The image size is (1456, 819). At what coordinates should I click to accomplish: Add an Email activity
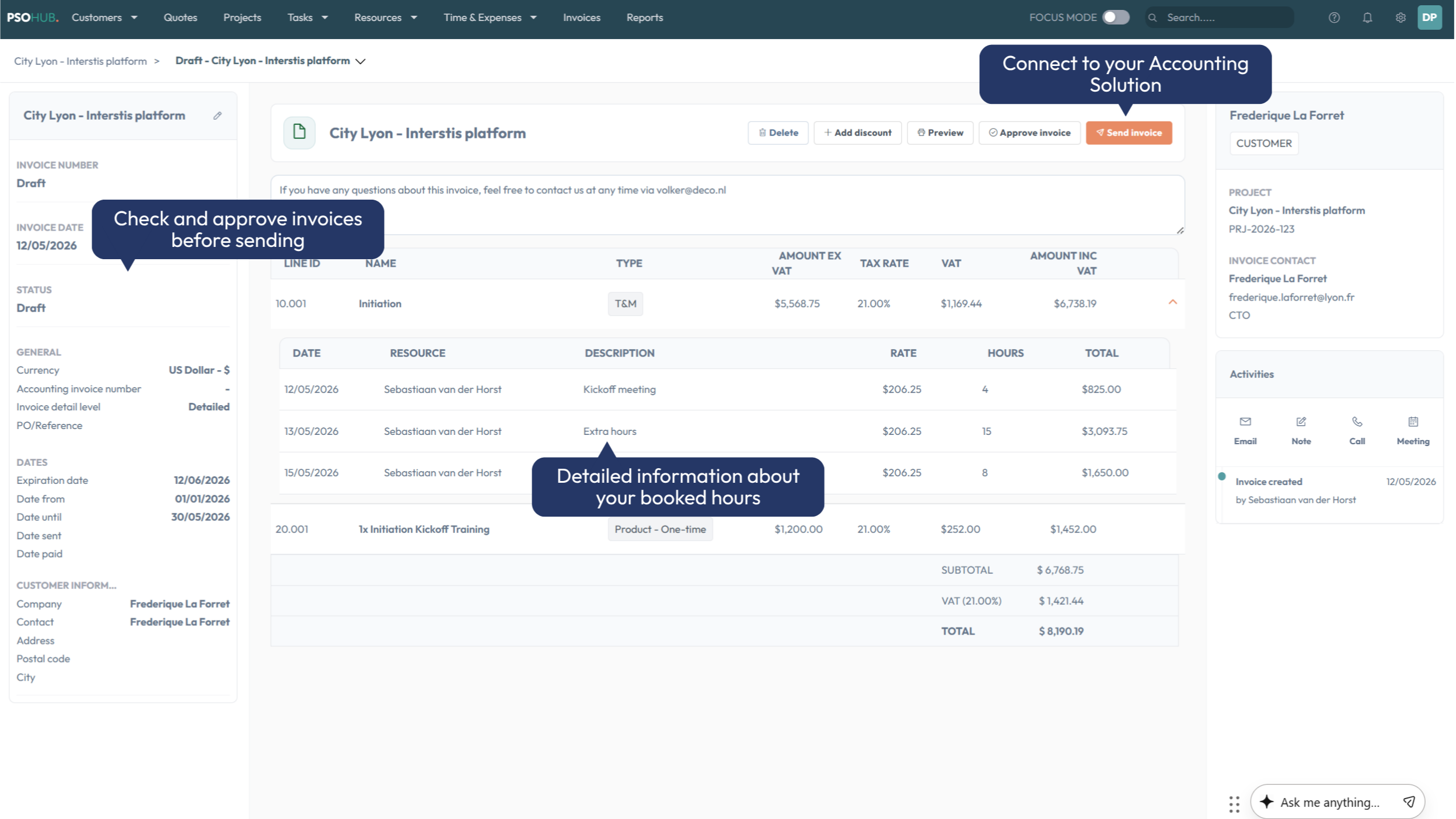(x=1245, y=431)
